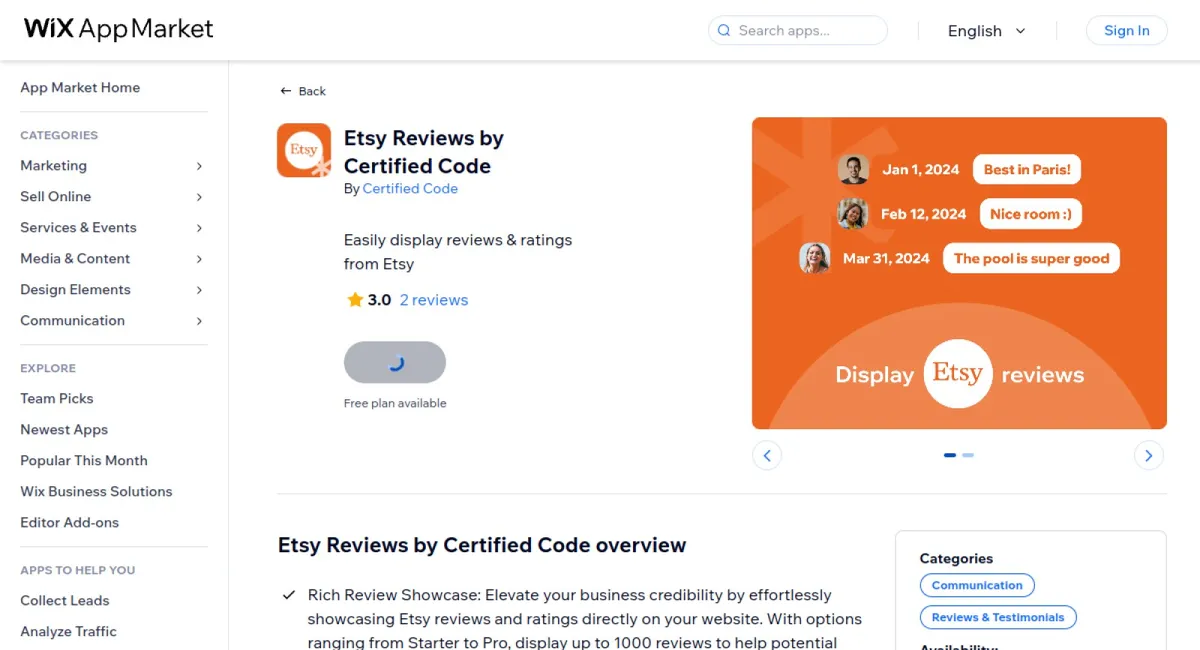Open the Certified Code developer link
The height and width of the screenshot is (650, 1200).
(x=410, y=188)
